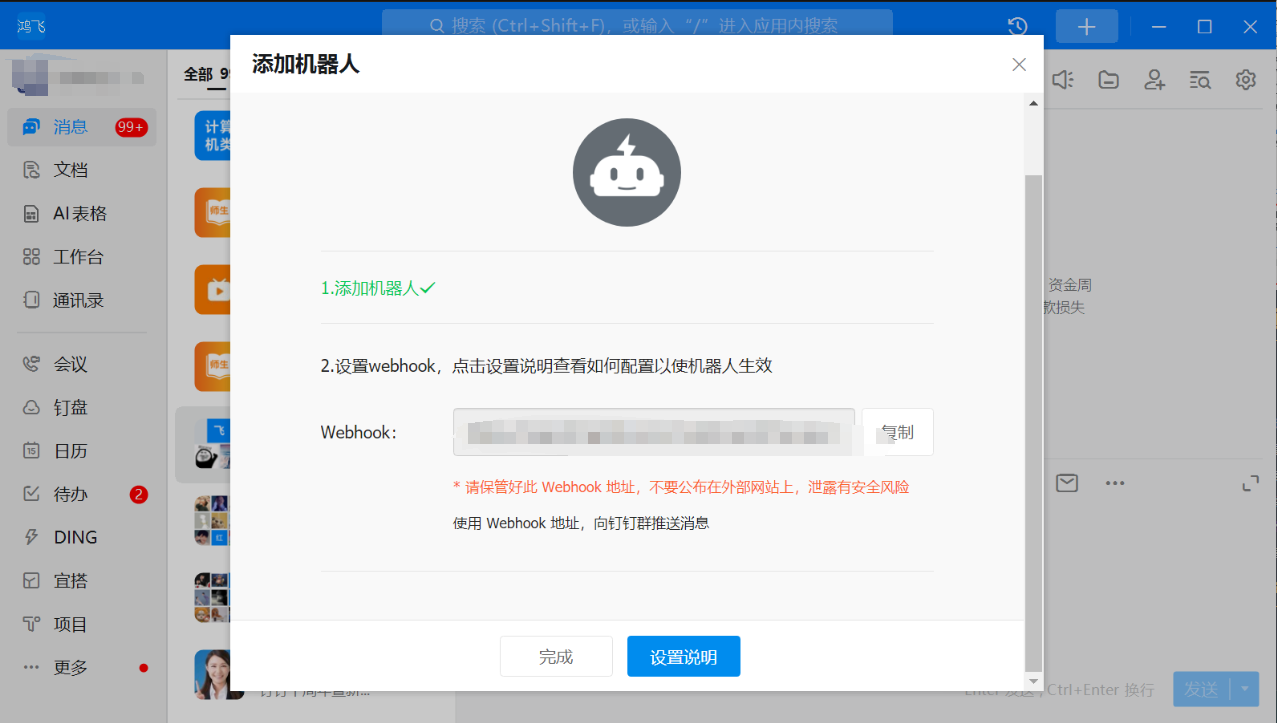Open group settings gear icon

[1245, 80]
